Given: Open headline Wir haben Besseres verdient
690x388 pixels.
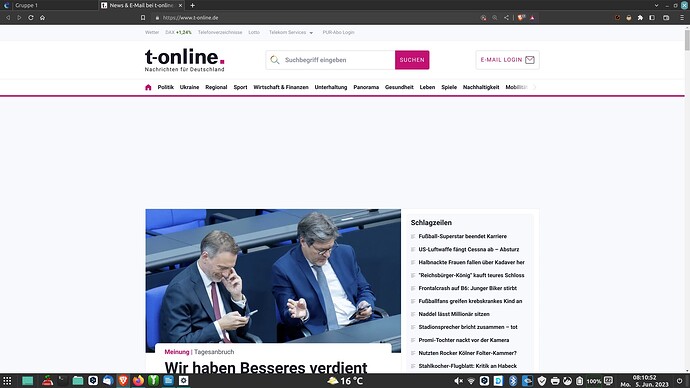Looking at the screenshot, I should point(266,367).
